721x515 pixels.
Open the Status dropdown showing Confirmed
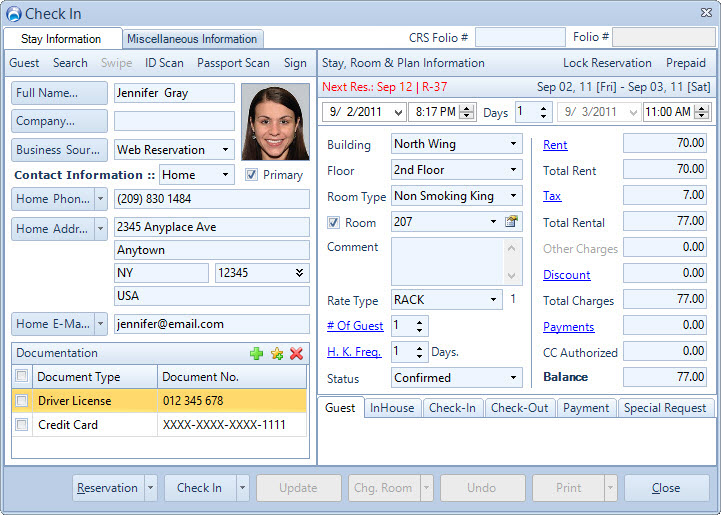click(x=513, y=378)
